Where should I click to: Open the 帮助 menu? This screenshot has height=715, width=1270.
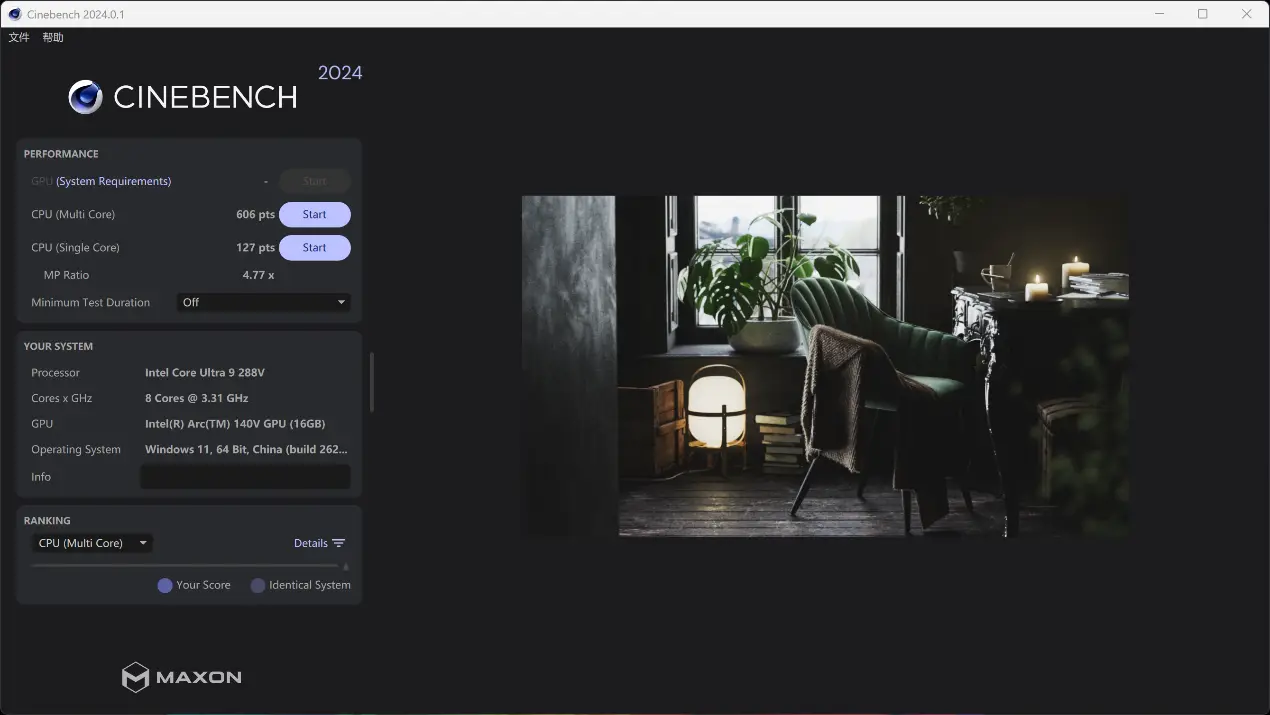tap(53, 37)
